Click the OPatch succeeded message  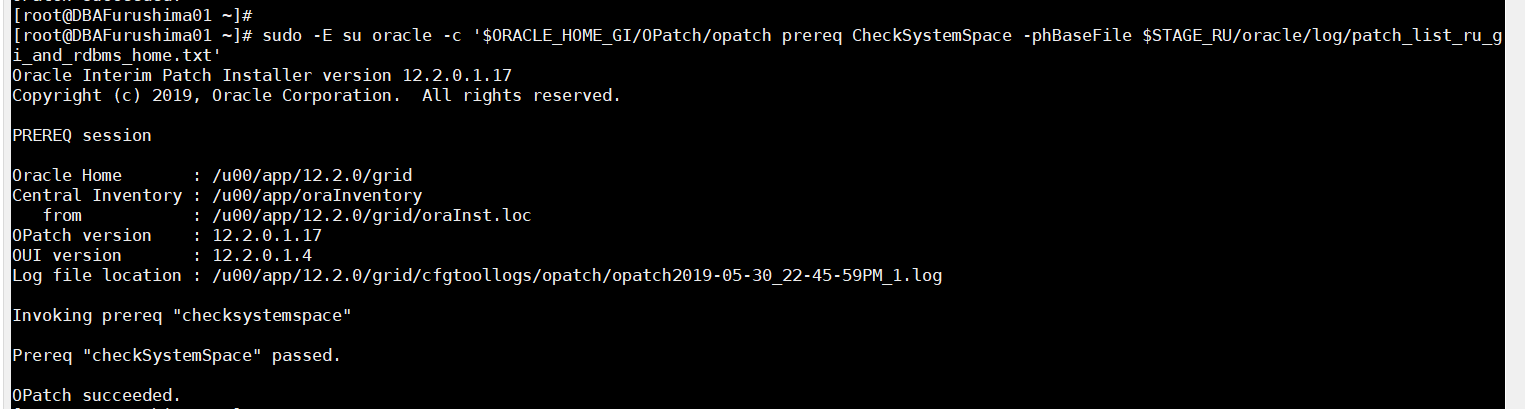tap(97, 396)
